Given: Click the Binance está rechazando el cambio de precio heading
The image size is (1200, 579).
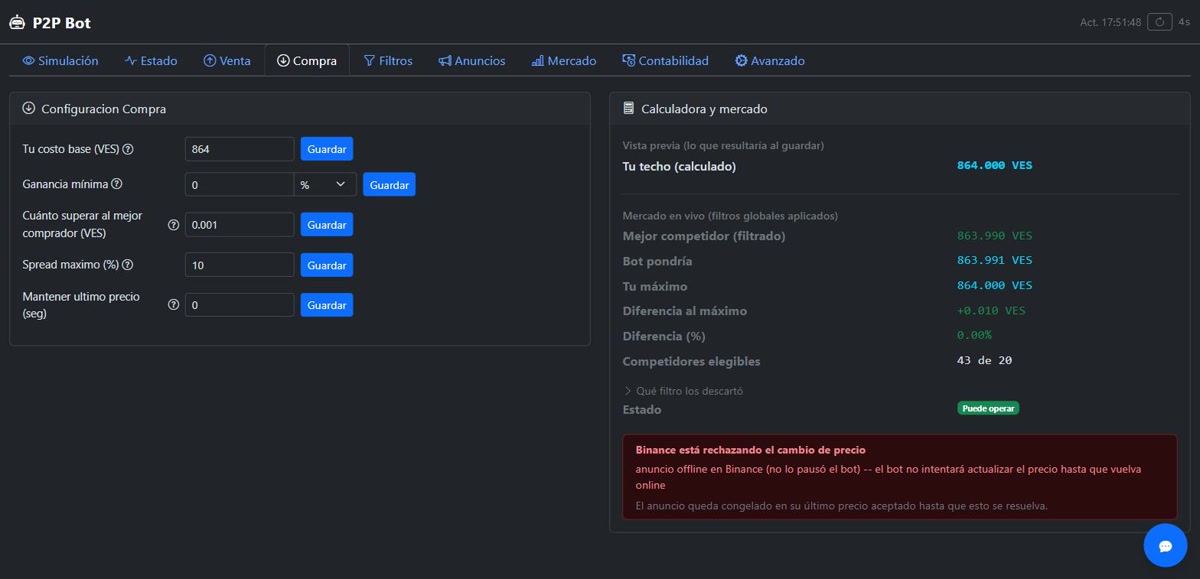Looking at the screenshot, I should tap(751, 450).
